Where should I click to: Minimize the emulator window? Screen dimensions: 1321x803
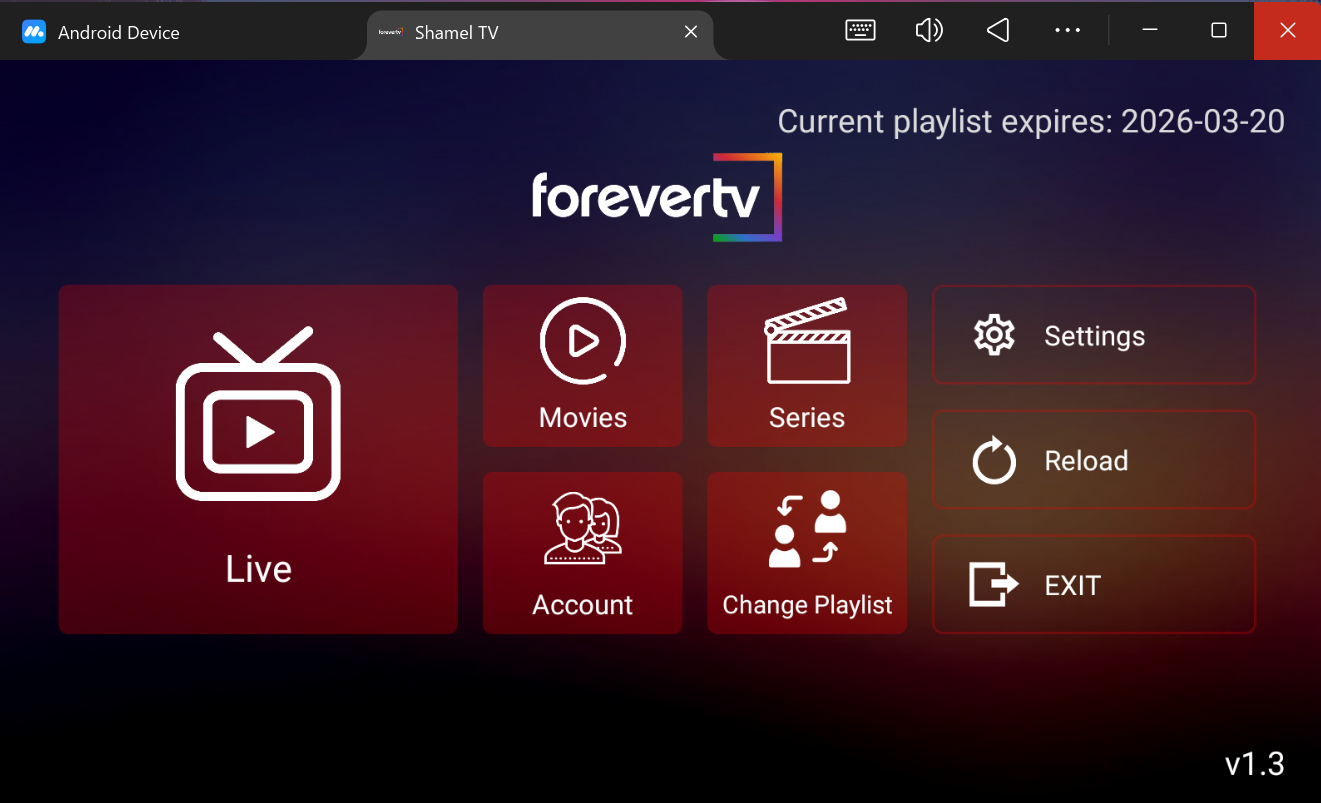(x=1150, y=30)
